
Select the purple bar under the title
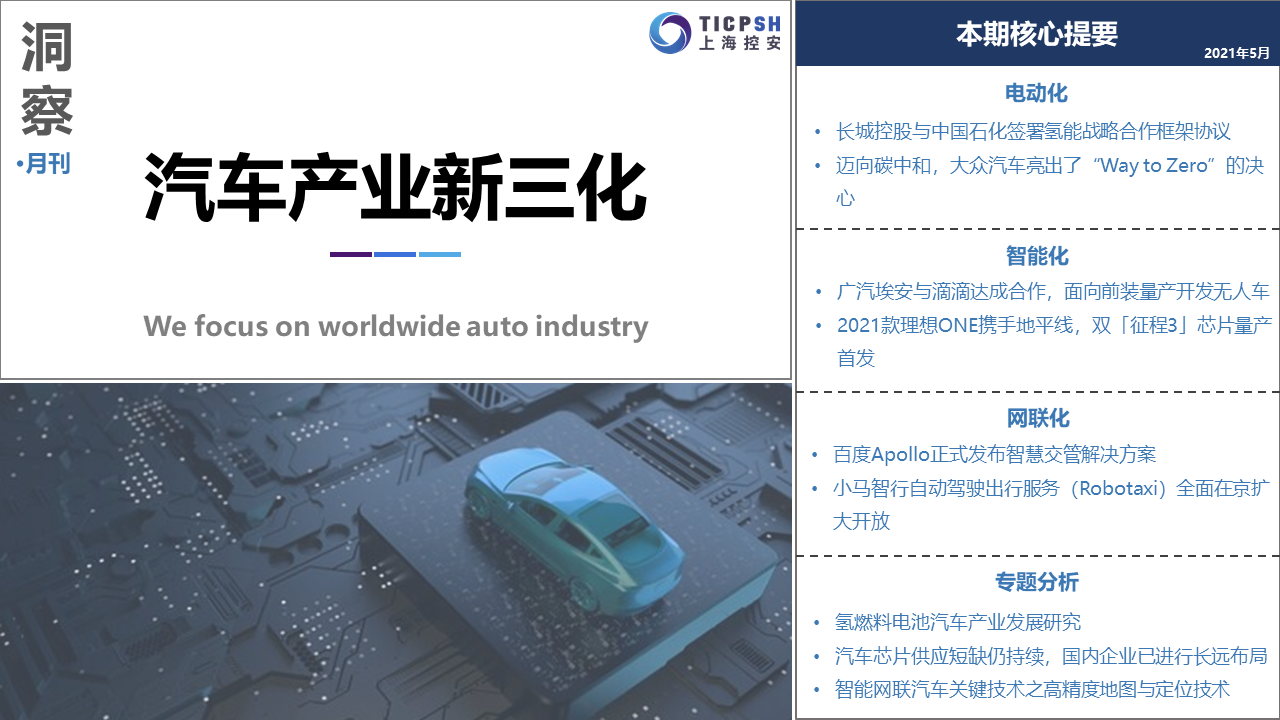[x=351, y=255]
